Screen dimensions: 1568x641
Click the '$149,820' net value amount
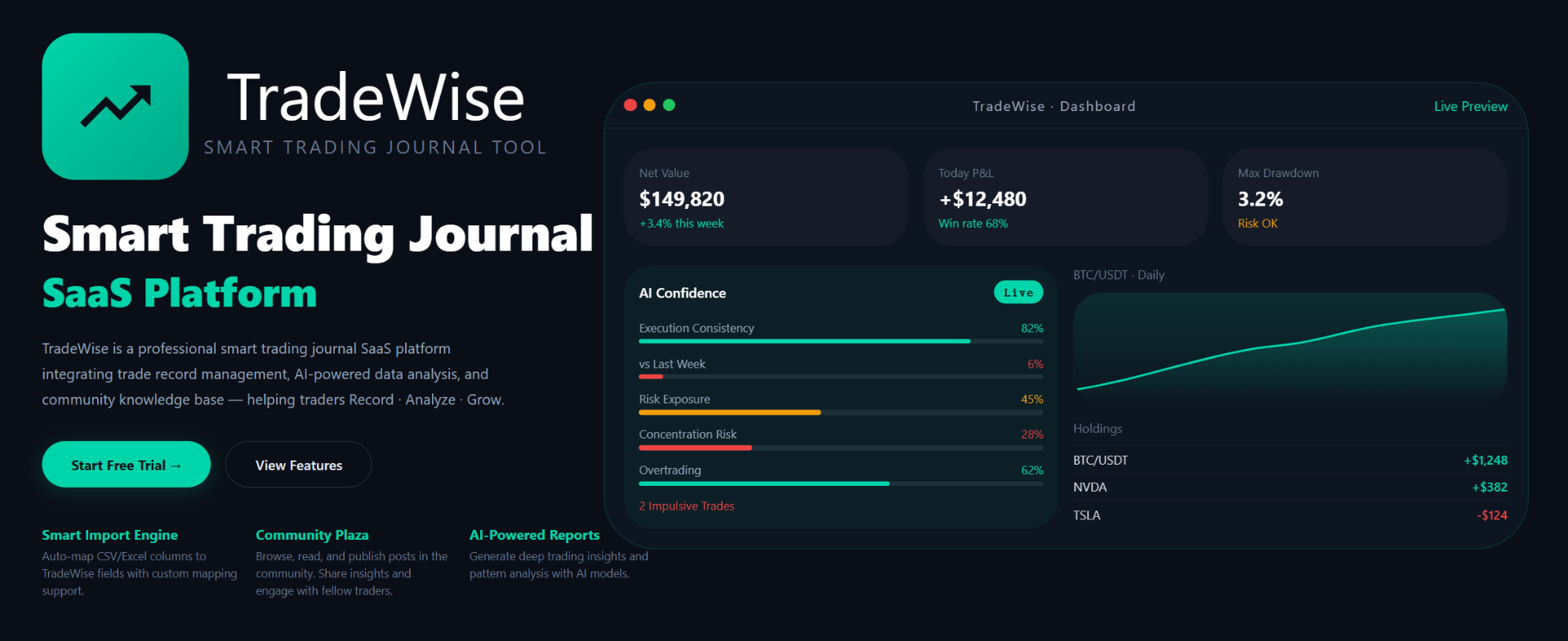click(x=682, y=199)
